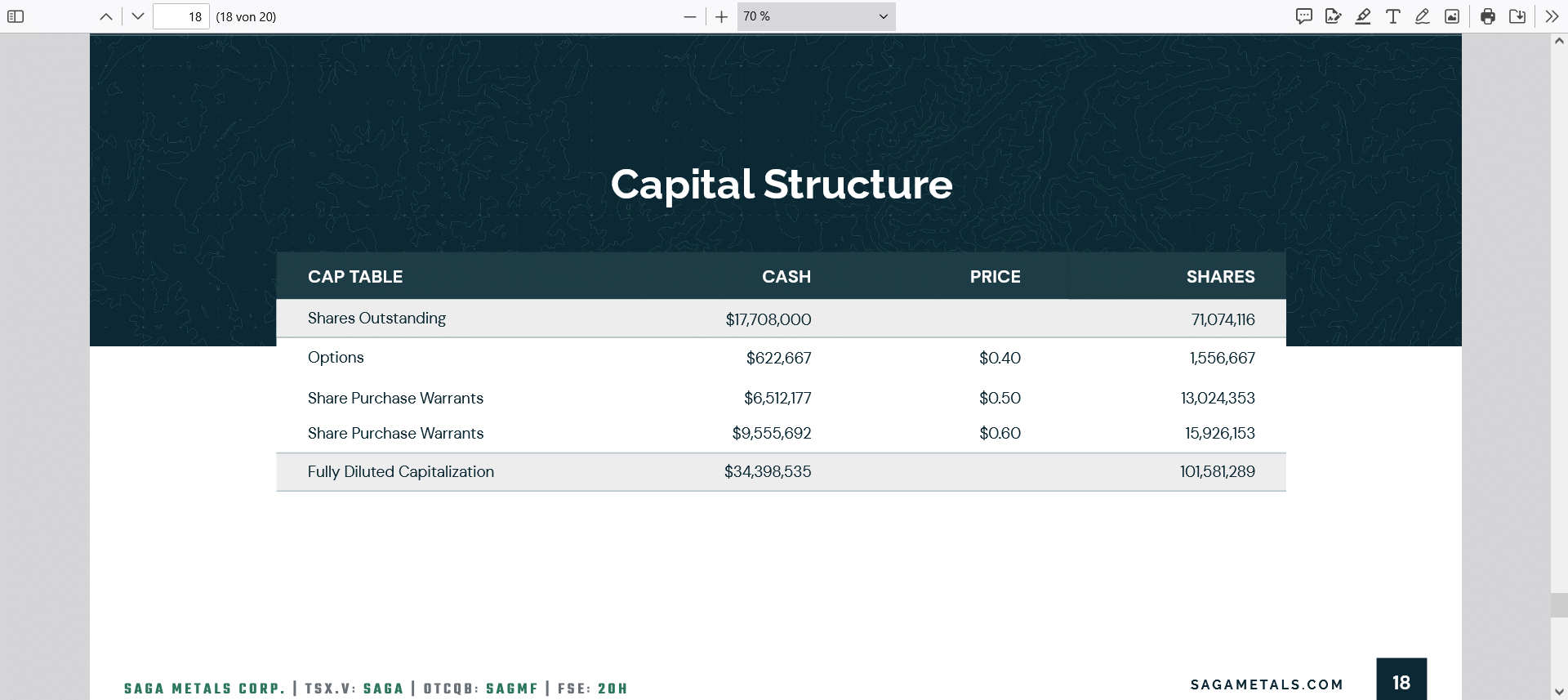Add a comment annotation
Screen dimensions: 1568x700
(1304, 16)
